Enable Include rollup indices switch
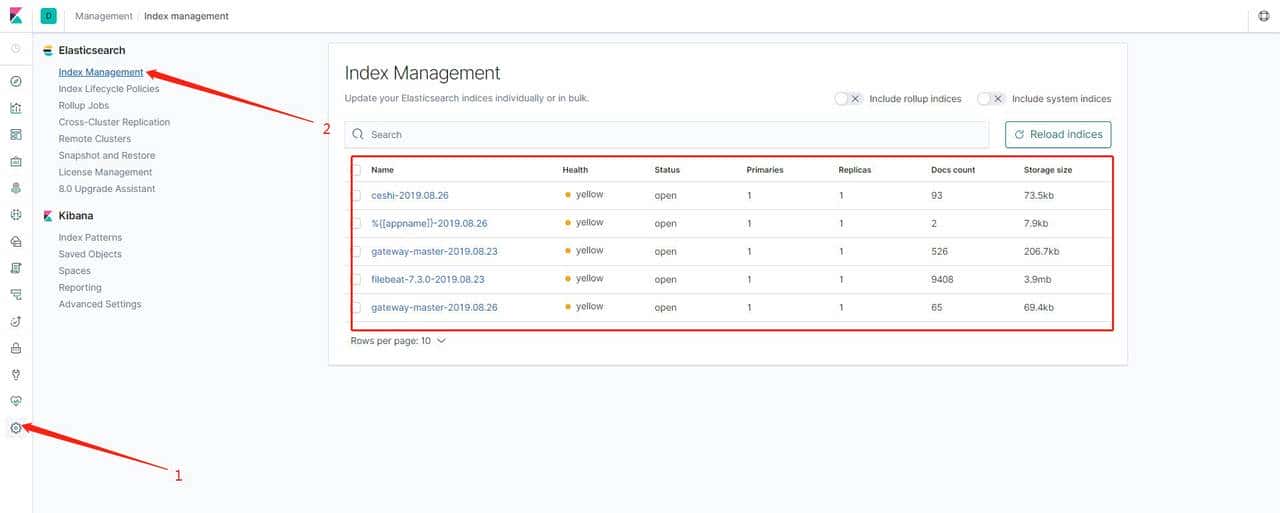 [848, 99]
